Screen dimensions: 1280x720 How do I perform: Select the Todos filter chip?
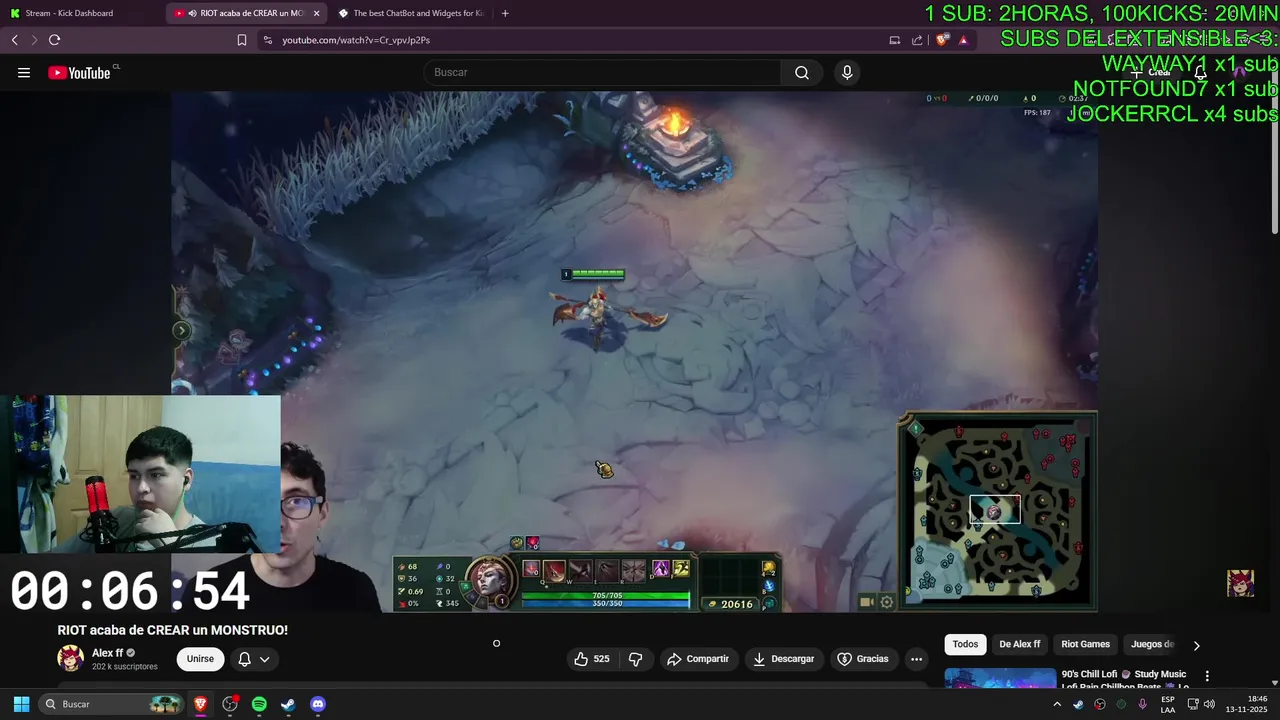pyautogui.click(x=965, y=644)
